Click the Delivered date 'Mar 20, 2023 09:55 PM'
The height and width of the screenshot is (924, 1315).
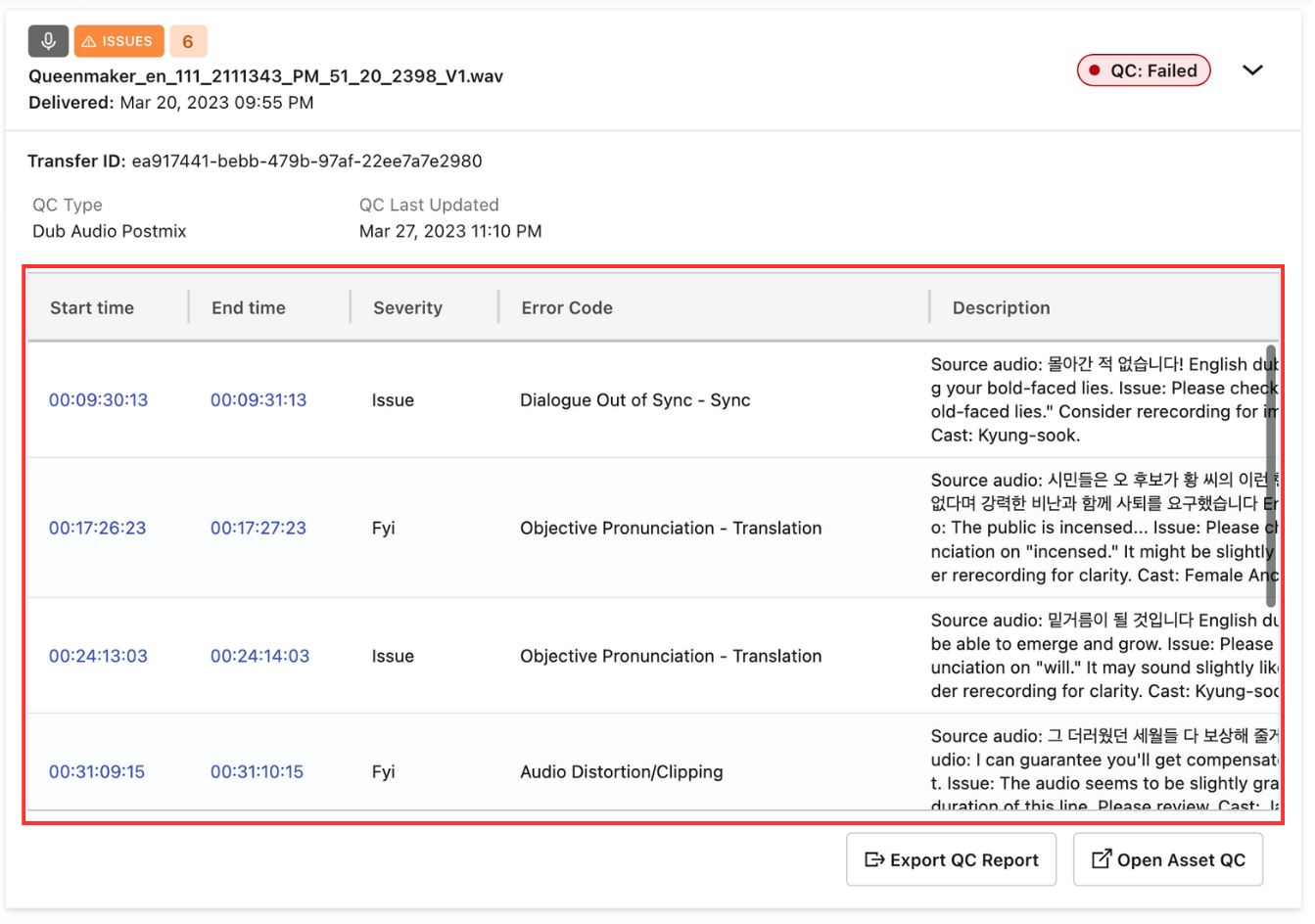pyautogui.click(x=216, y=103)
